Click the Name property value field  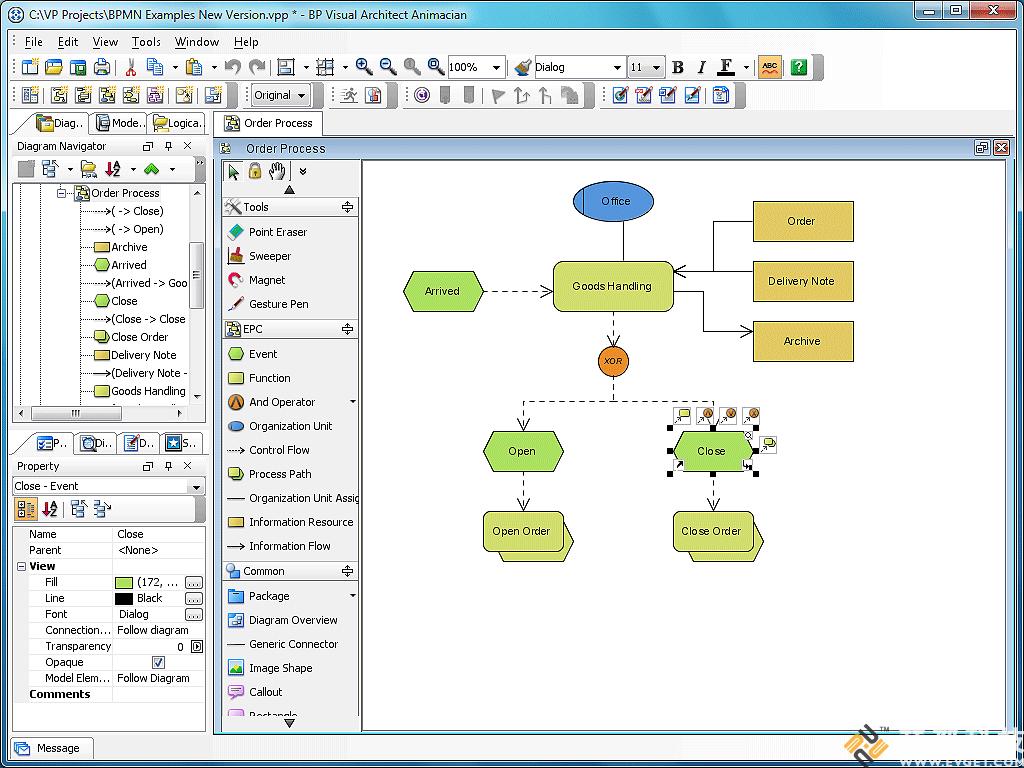point(159,534)
